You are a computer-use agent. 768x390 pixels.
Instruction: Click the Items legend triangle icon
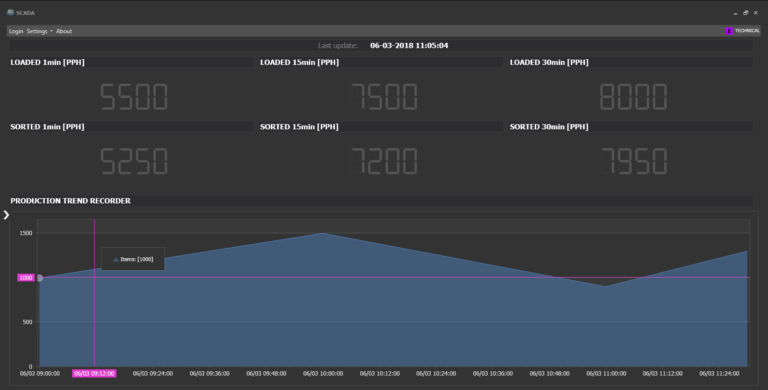point(116,260)
